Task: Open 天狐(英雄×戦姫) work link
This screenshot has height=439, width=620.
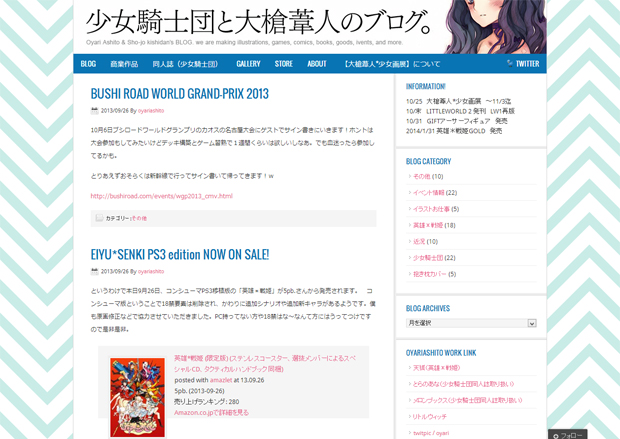Action: tap(436, 368)
